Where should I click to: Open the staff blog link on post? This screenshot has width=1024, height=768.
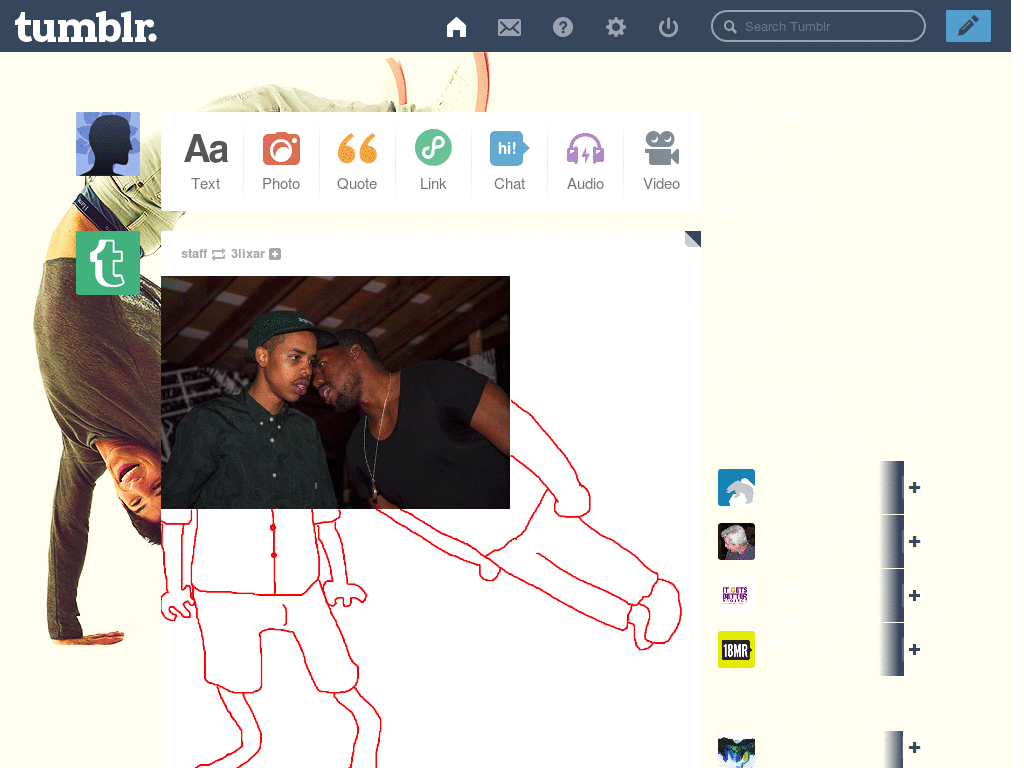[194, 254]
